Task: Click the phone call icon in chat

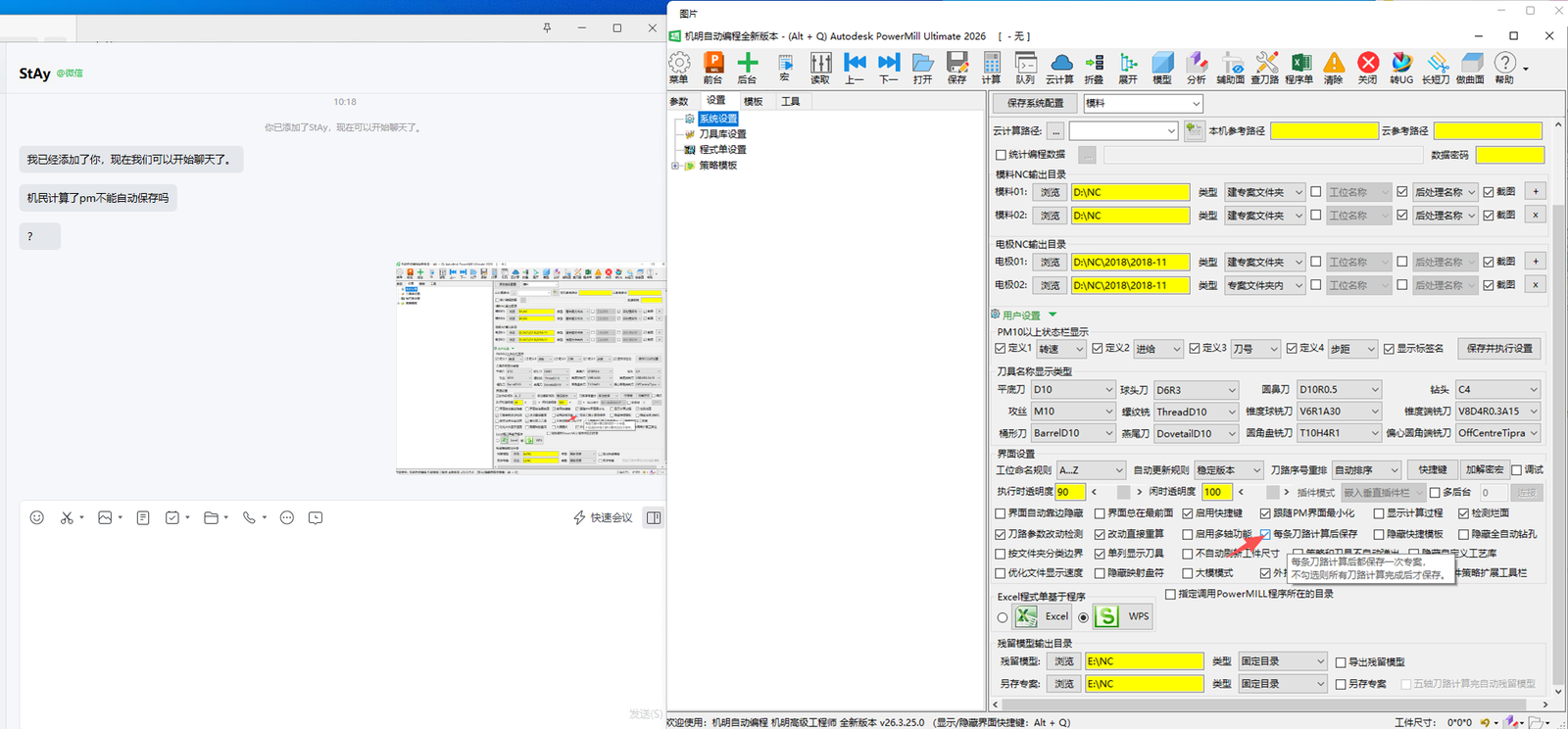Action: point(250,517)
